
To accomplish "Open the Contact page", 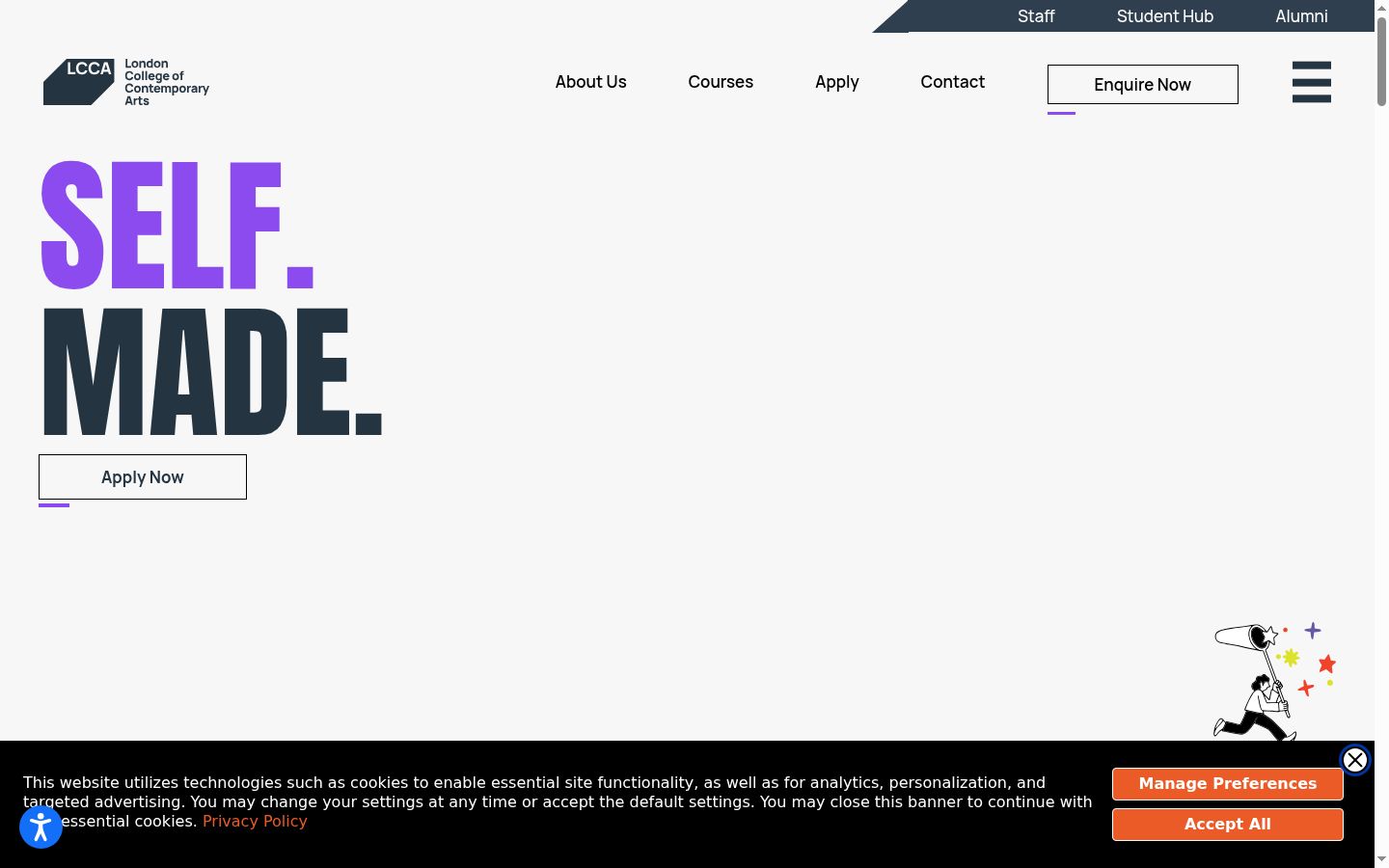I will coord(953,82).
